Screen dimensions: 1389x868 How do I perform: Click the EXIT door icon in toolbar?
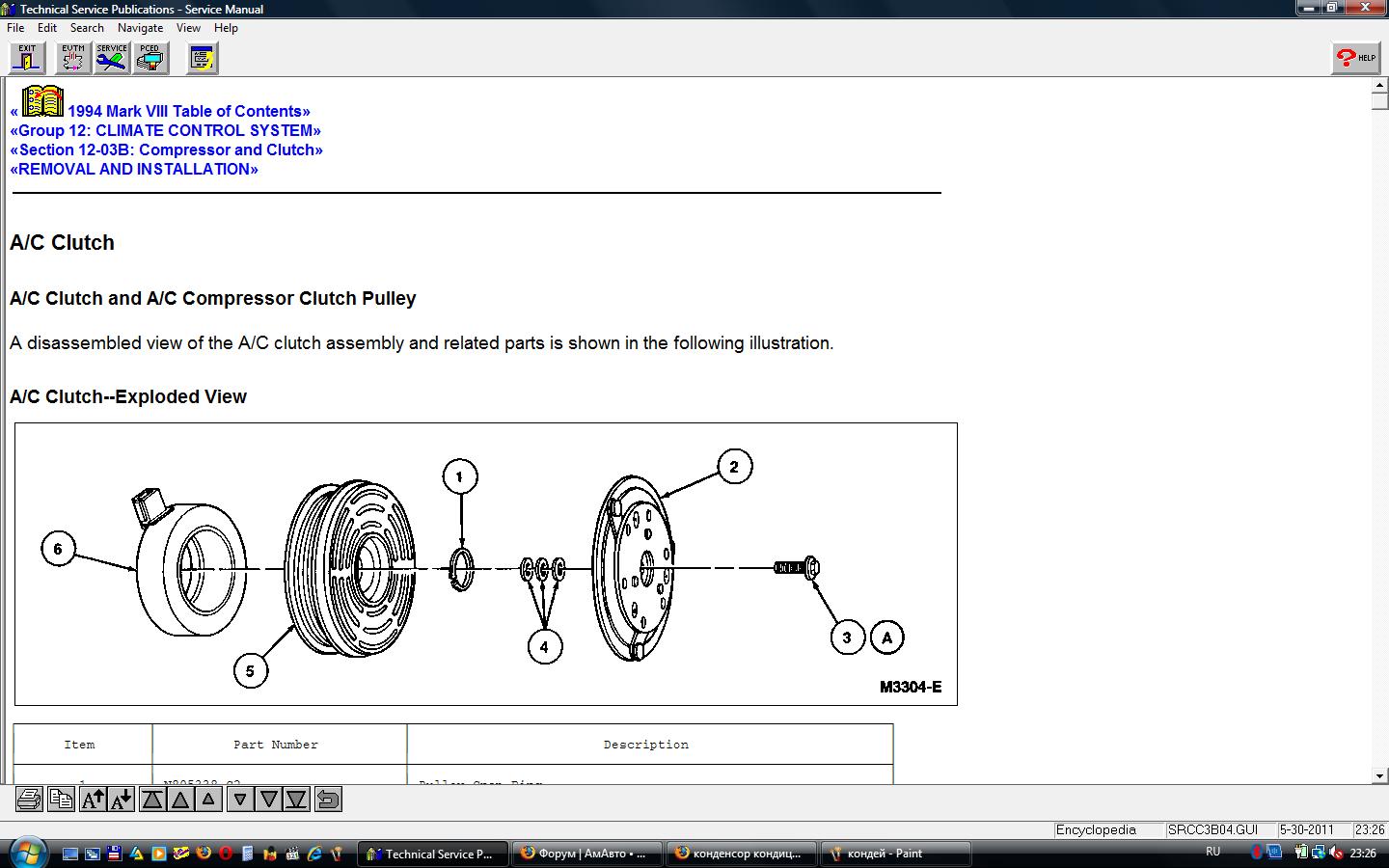[27, 59]
